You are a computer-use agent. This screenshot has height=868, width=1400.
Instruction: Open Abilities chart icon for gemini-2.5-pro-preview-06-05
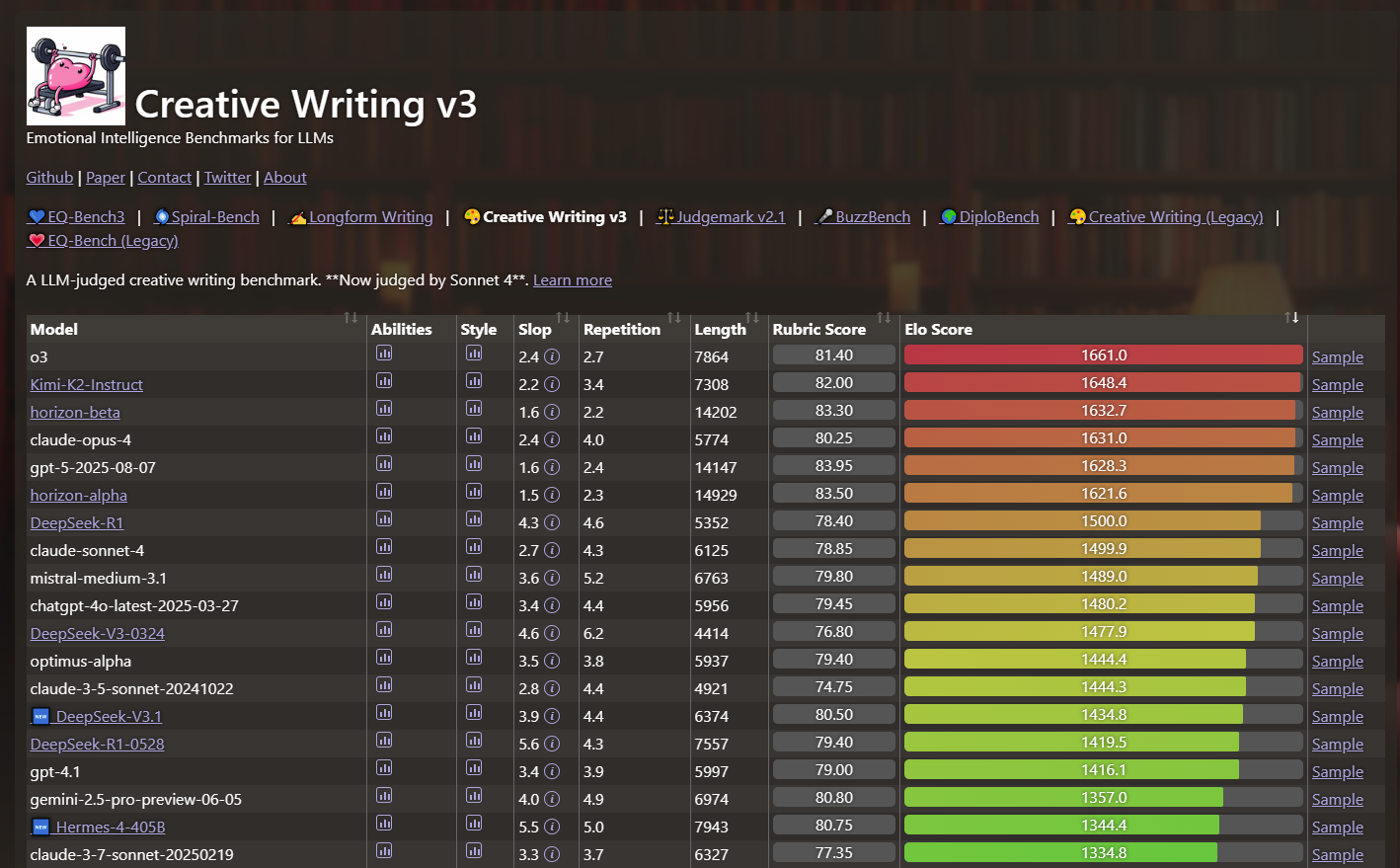point(384,796)
